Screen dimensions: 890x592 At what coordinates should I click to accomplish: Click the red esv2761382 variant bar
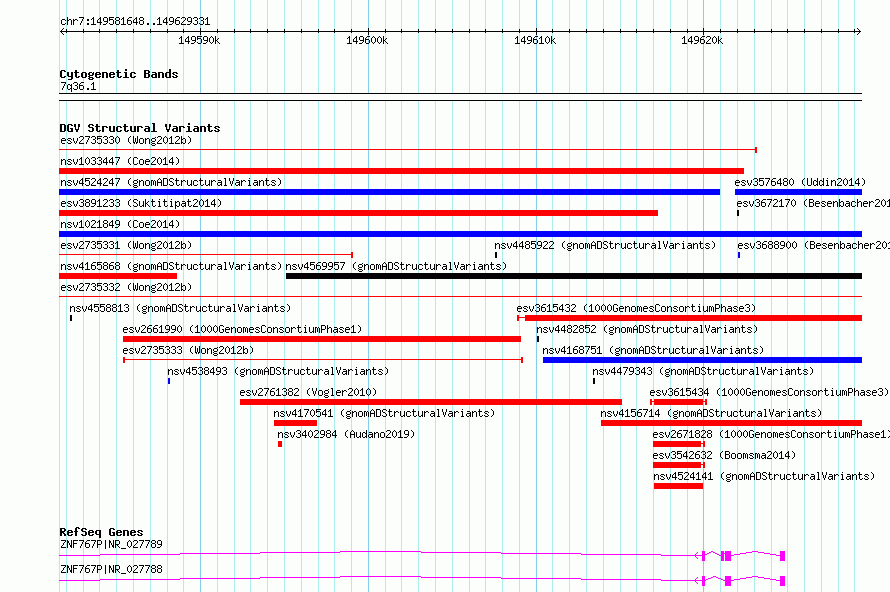point(431,402)
